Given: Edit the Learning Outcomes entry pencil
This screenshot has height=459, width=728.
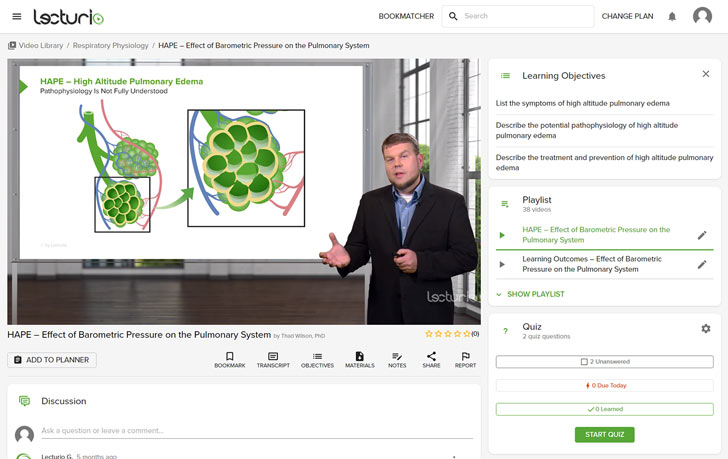Looking at the screenshot, I should [702, 265].
